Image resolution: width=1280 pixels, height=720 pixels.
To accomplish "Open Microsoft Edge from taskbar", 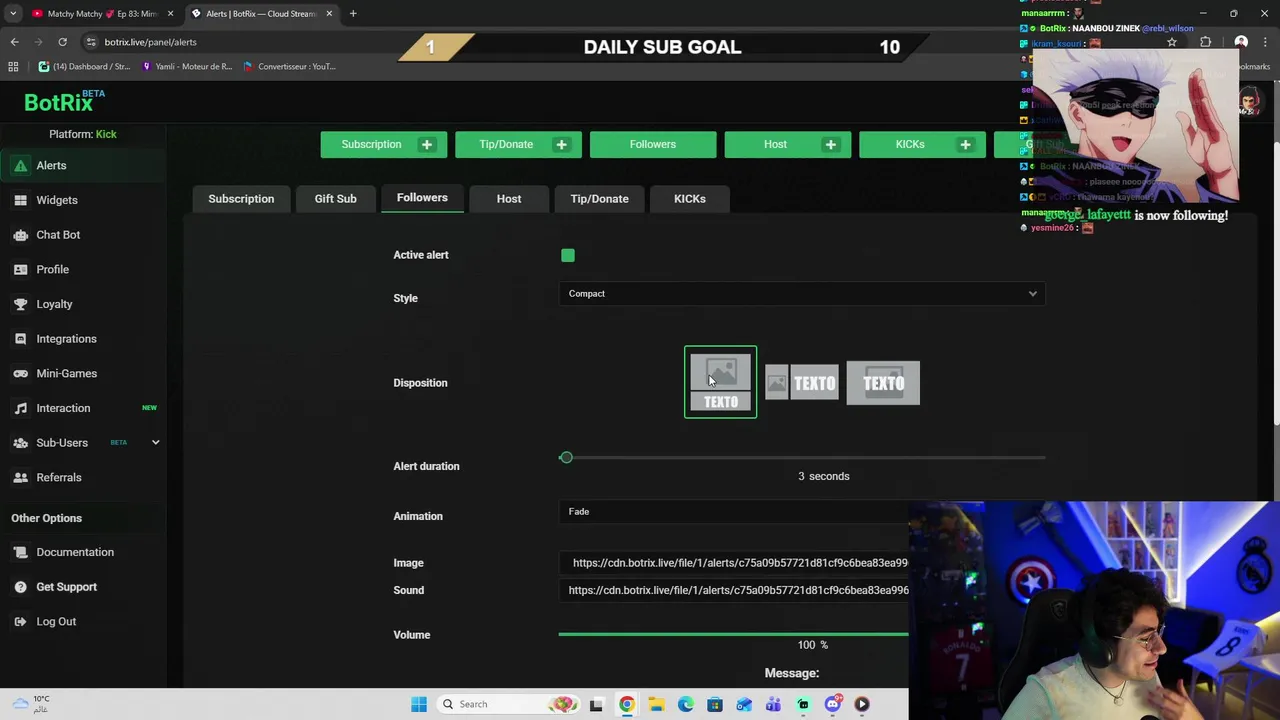I will click(685, 704).
